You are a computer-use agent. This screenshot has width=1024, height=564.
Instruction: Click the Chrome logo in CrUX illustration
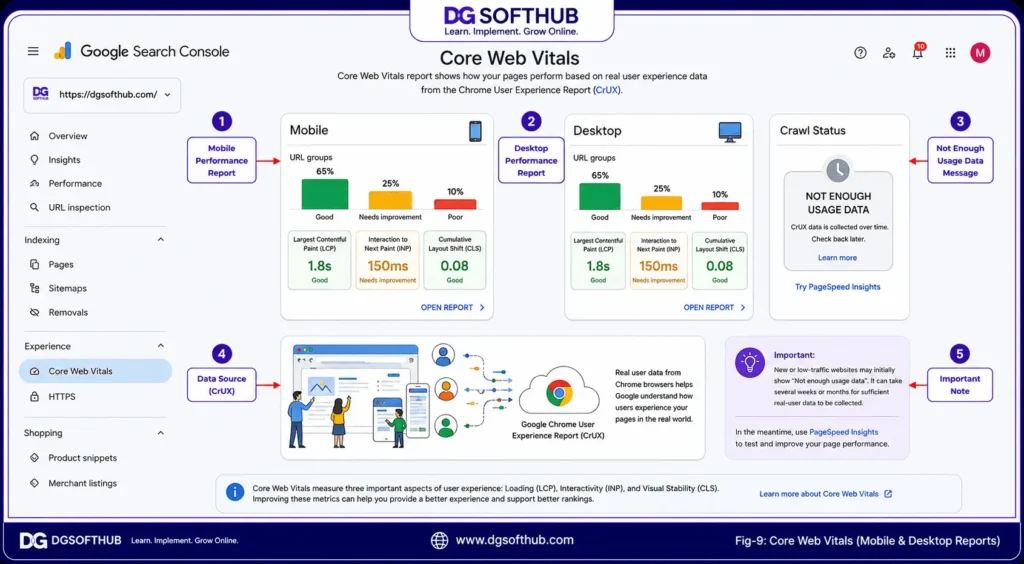559,393
